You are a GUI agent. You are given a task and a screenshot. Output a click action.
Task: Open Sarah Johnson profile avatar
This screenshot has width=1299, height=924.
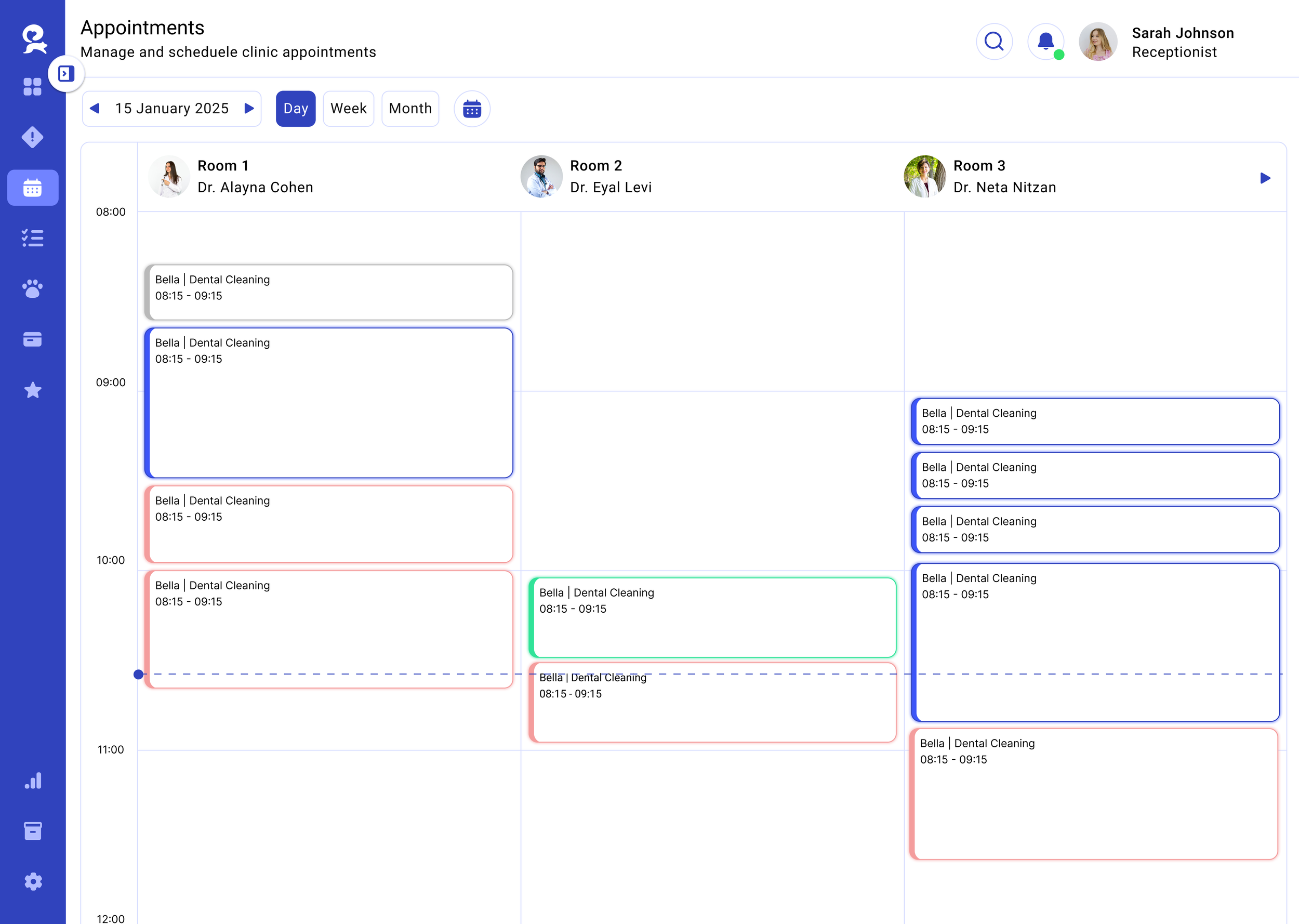(x=1098, y=42)
